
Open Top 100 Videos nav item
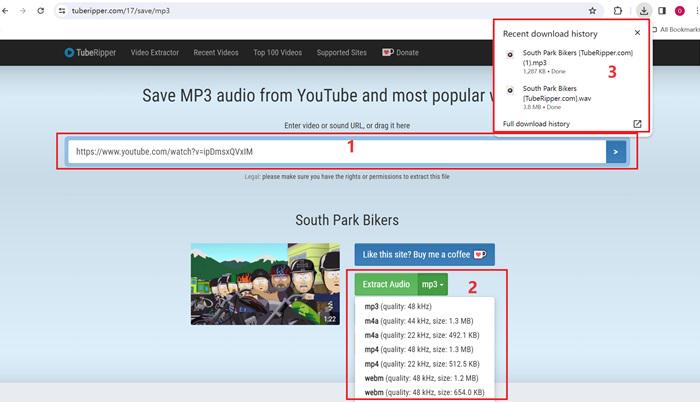point(278,53)
